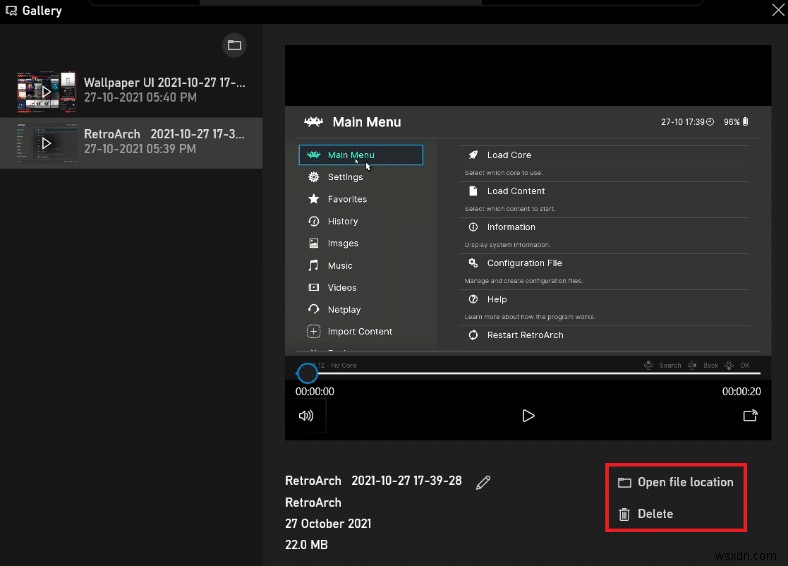Screen dimensions: 788x566
Task: Select the RetroArch clip thumbnail
Action: point(46,143)
